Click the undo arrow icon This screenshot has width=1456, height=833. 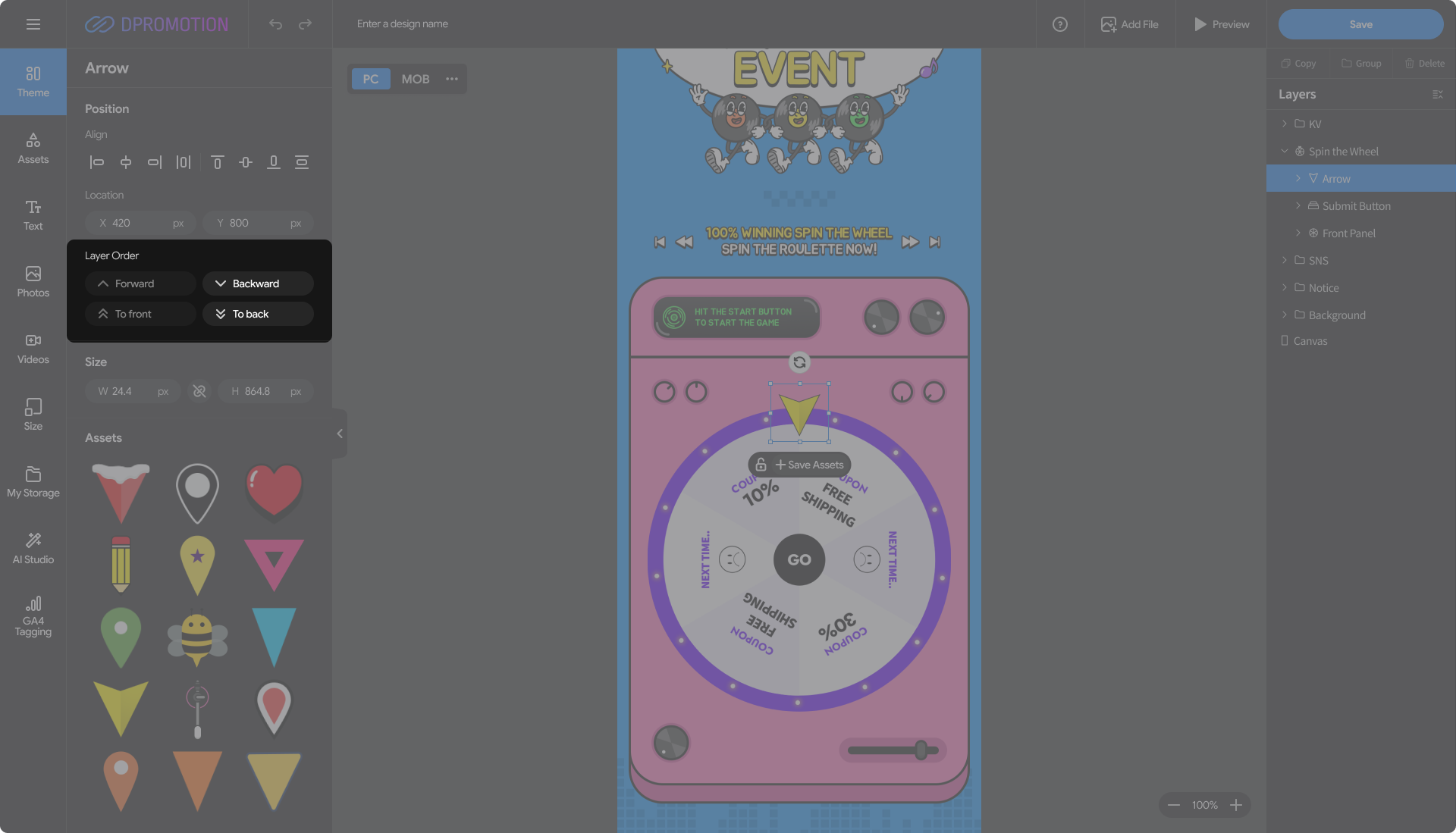coord(275,24)
